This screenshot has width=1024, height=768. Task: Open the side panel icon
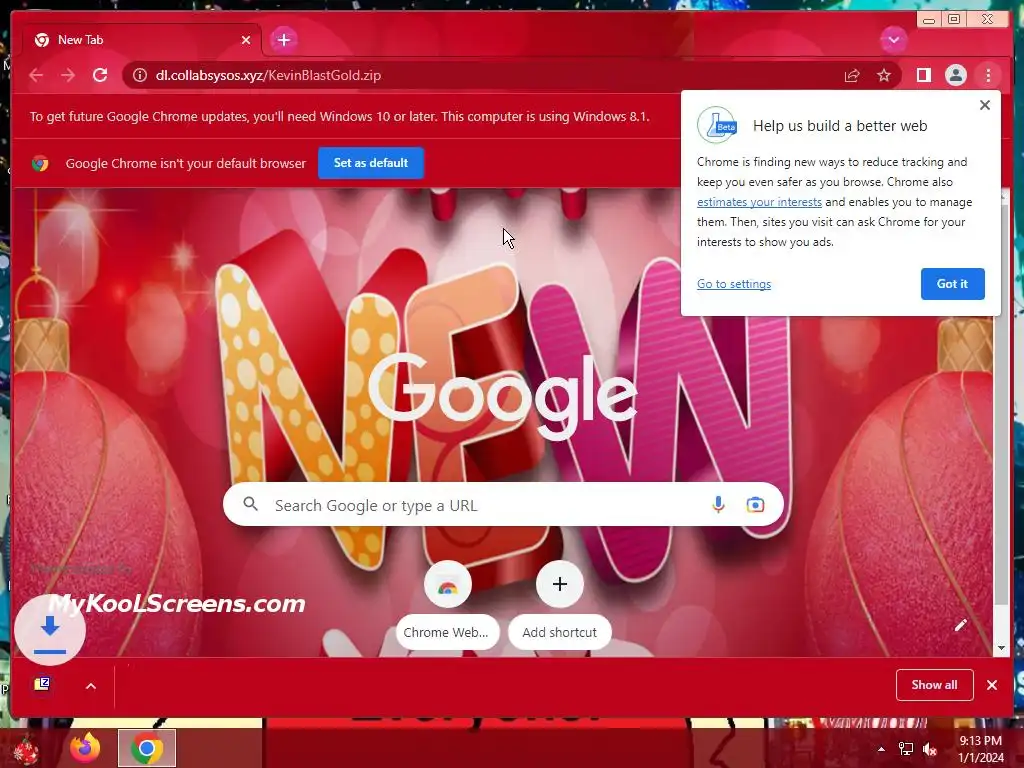pos(923,75)
